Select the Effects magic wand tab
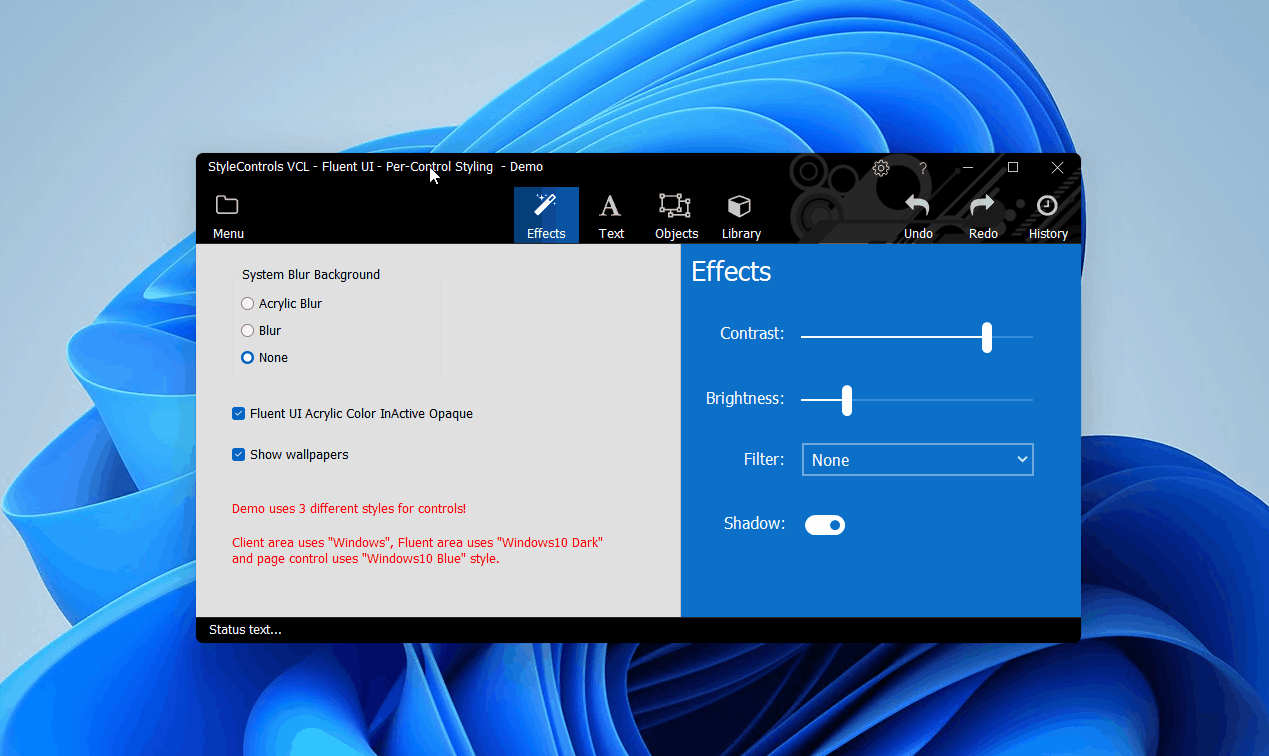 [546, 215]
